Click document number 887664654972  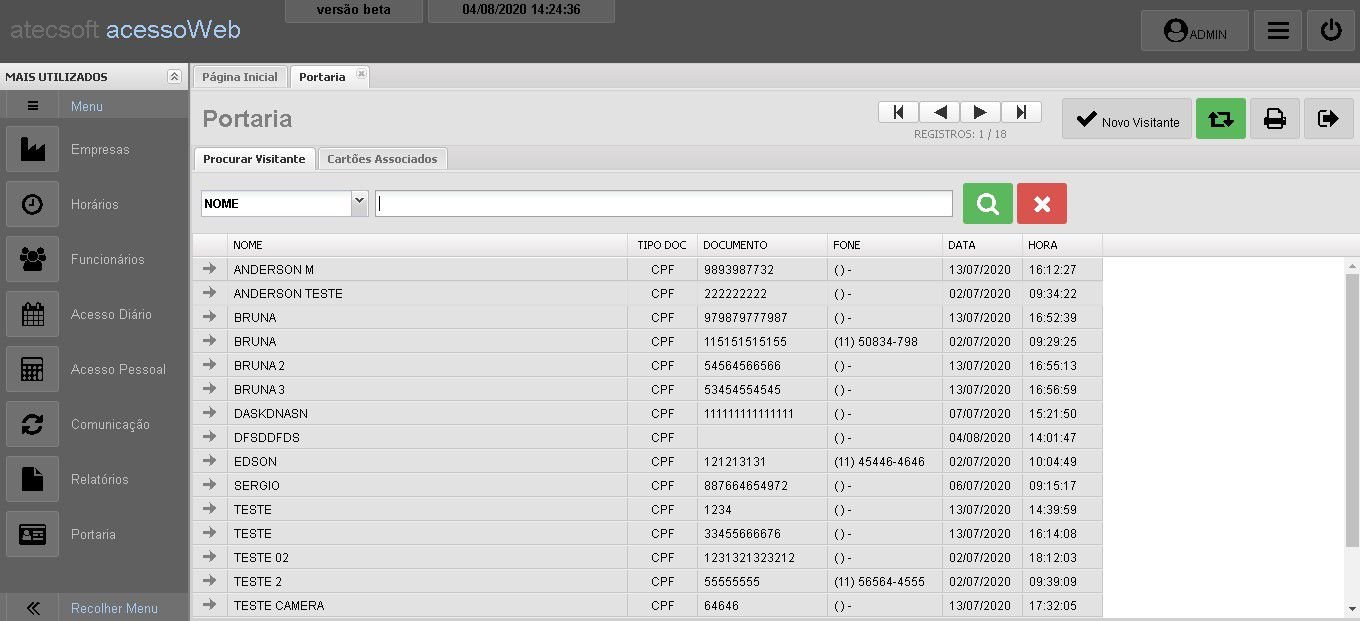(746, 486)
